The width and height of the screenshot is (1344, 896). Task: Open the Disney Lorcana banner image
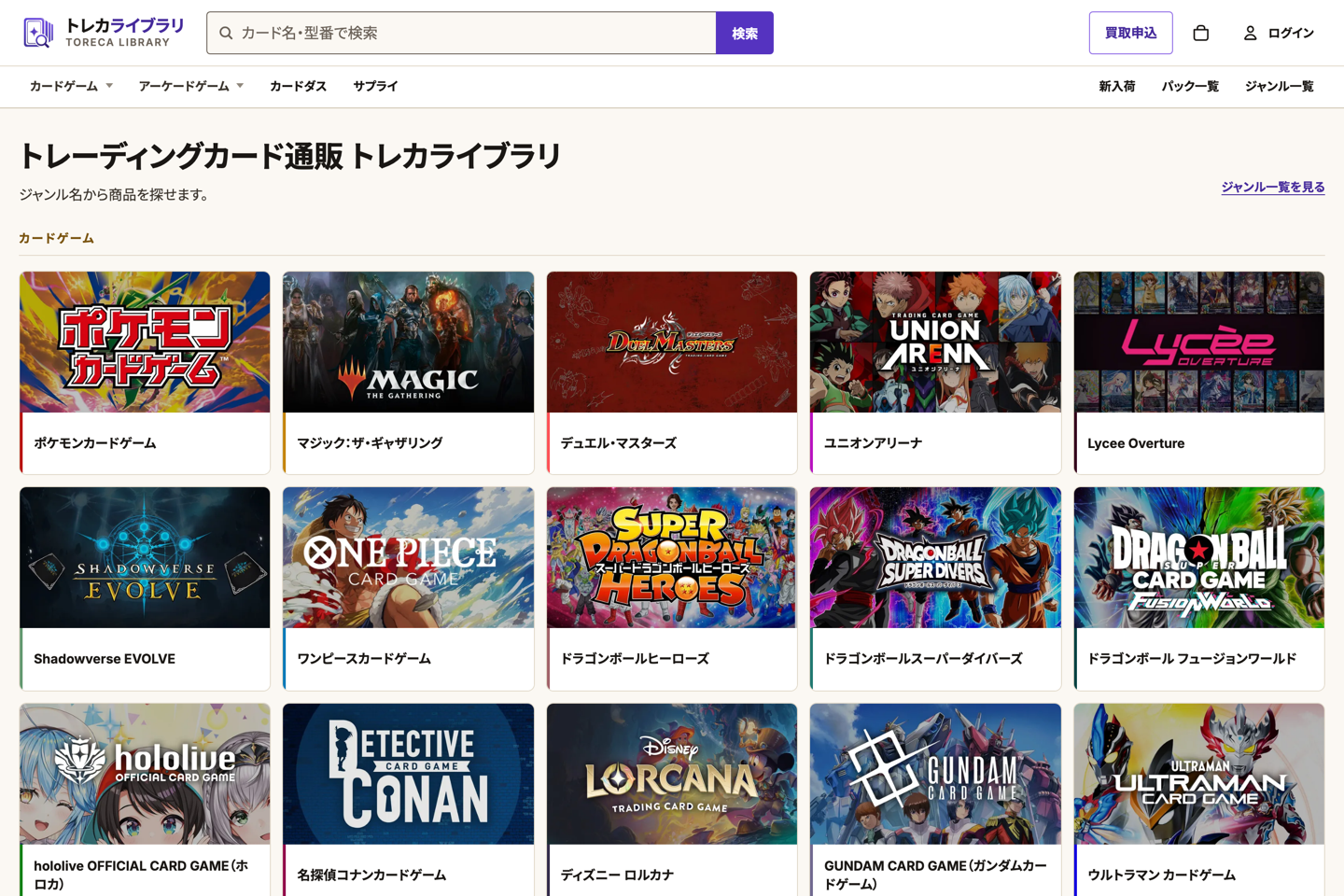pyautogui.click(x=672, y=775)
